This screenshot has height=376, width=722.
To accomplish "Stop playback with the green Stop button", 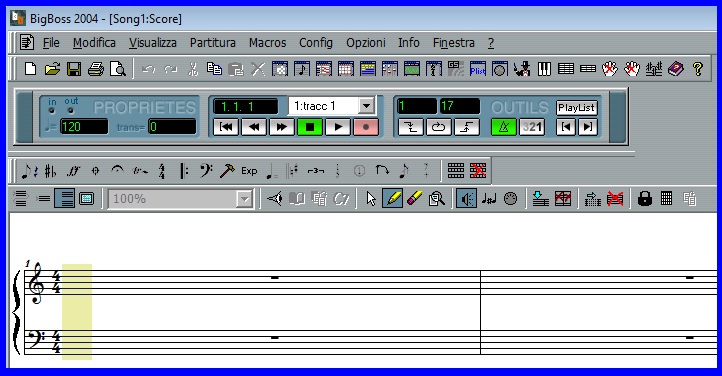I will 309,127.
